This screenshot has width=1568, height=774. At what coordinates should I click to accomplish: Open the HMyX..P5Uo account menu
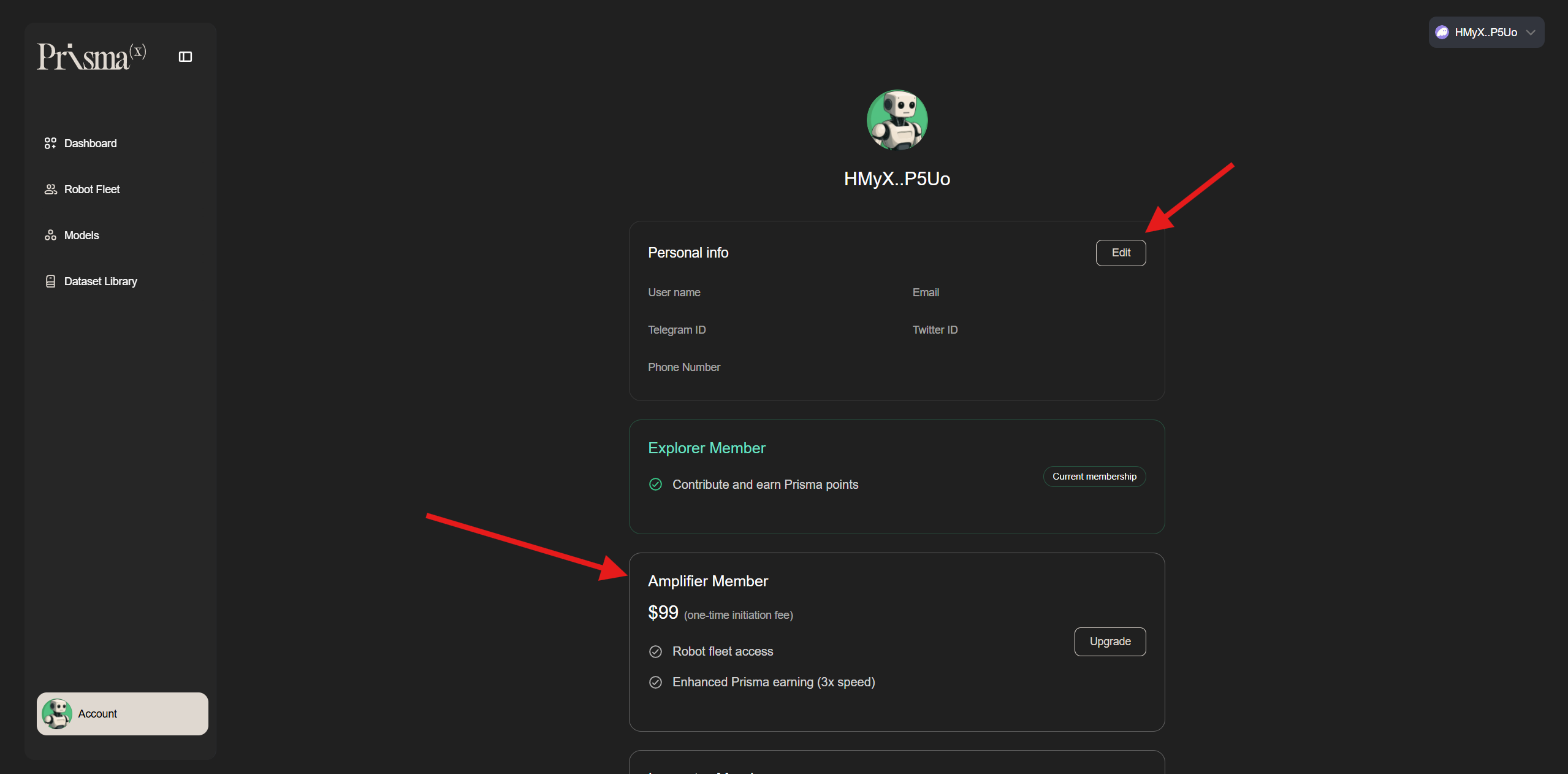click(1485, 33)
